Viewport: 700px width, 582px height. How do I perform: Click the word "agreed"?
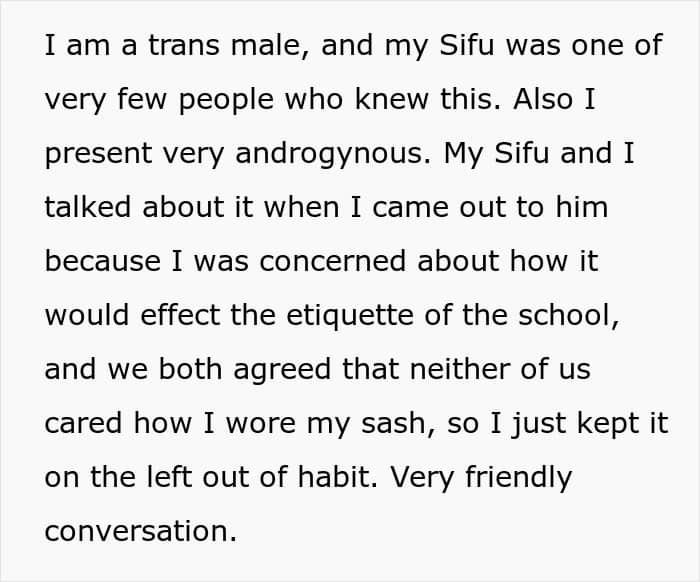tap(282, 370)
